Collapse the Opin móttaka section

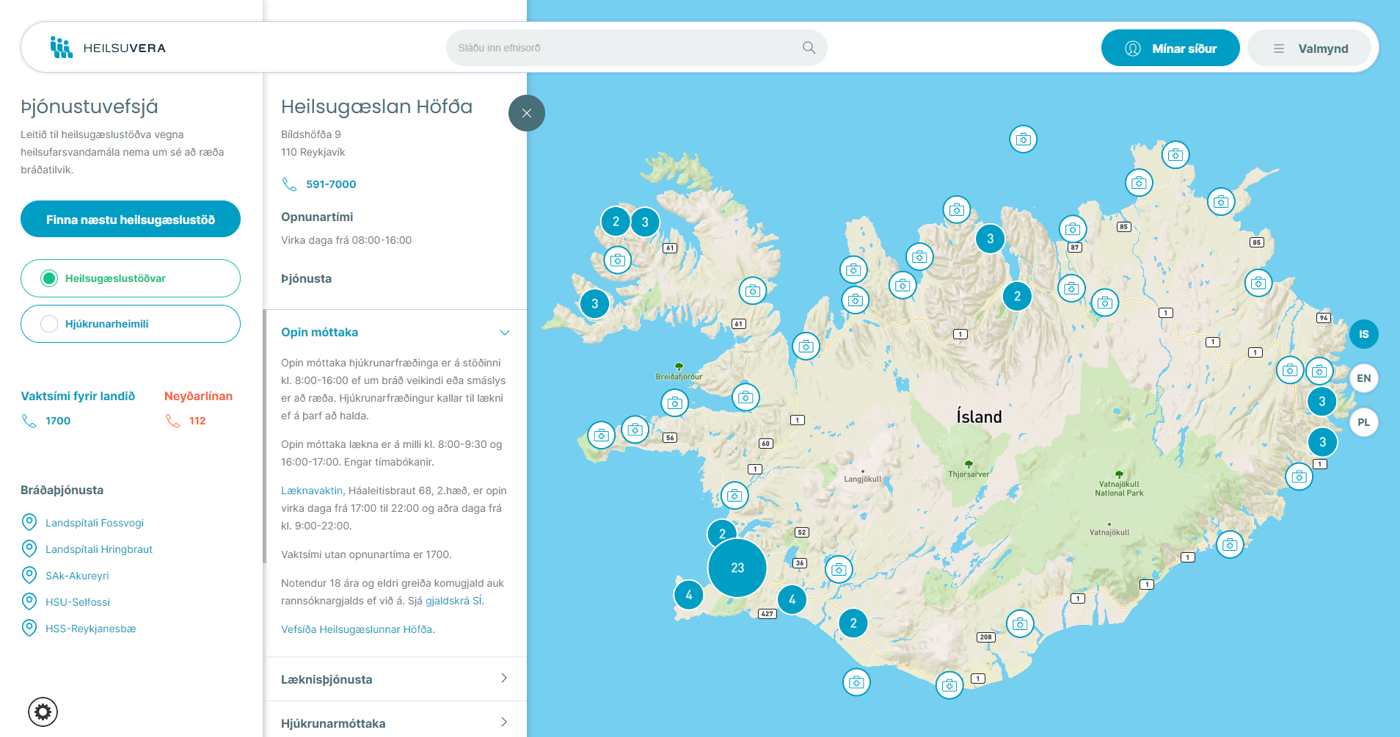click(504, 332)
